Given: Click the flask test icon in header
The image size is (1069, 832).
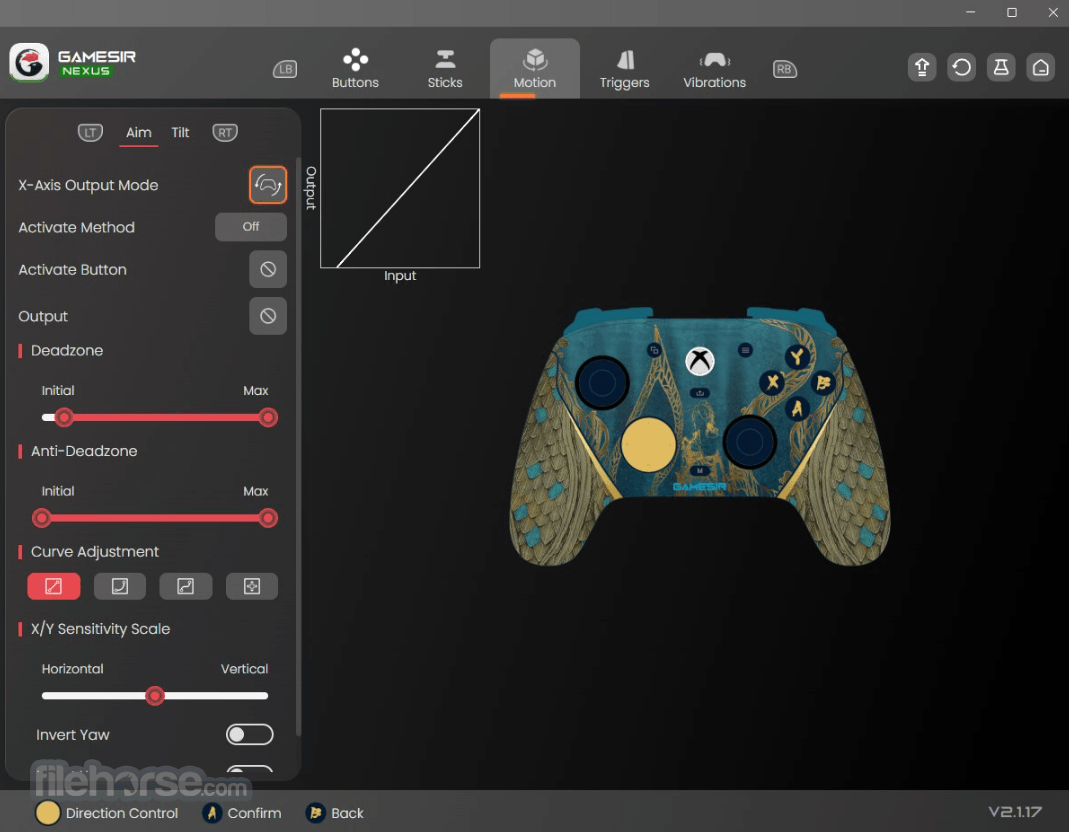Looking at the screenshot, I should 1001,67.
